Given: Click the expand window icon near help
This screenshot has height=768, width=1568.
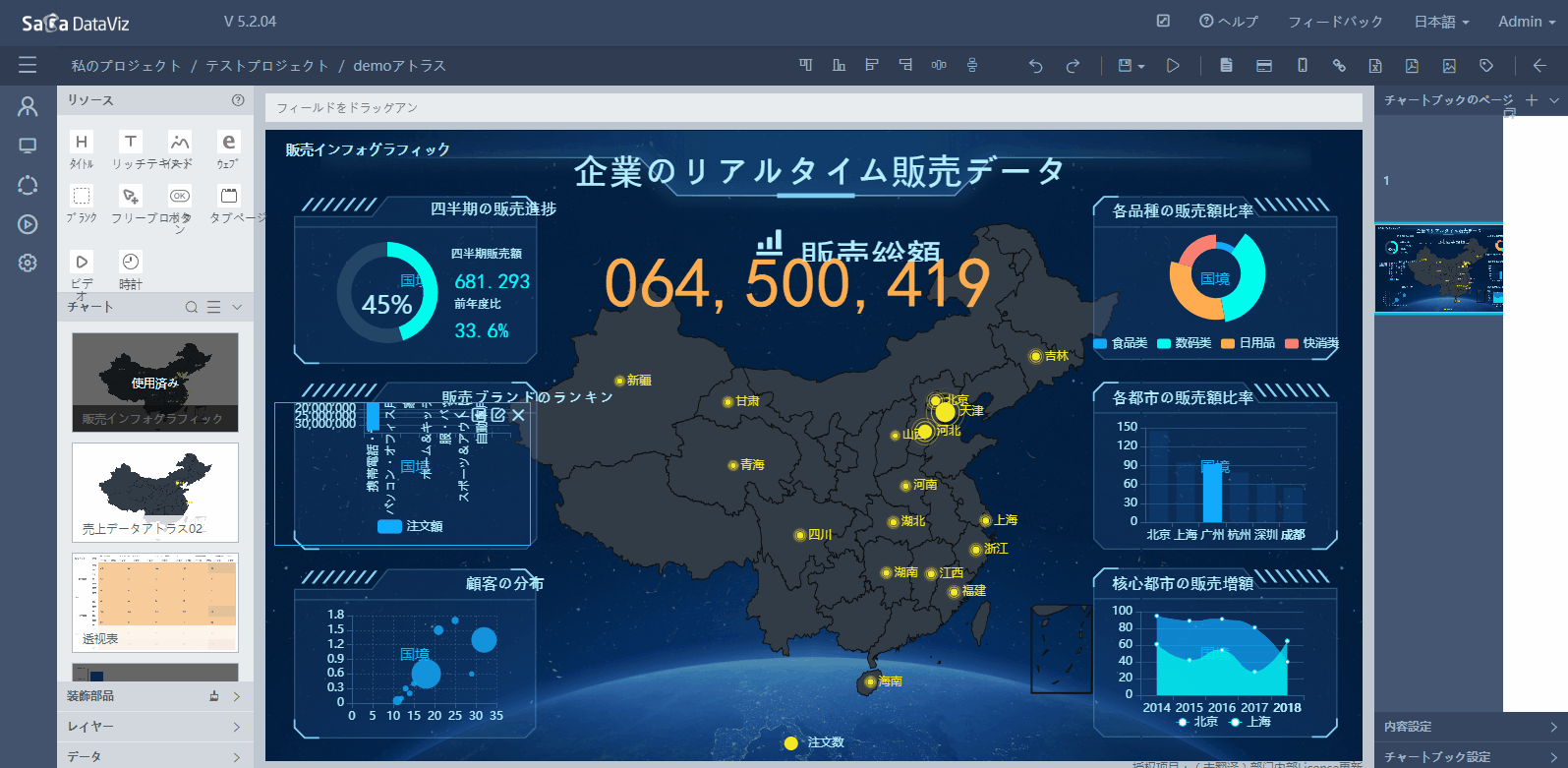Looking at the screenshot, I should [x=1163, y=21].
